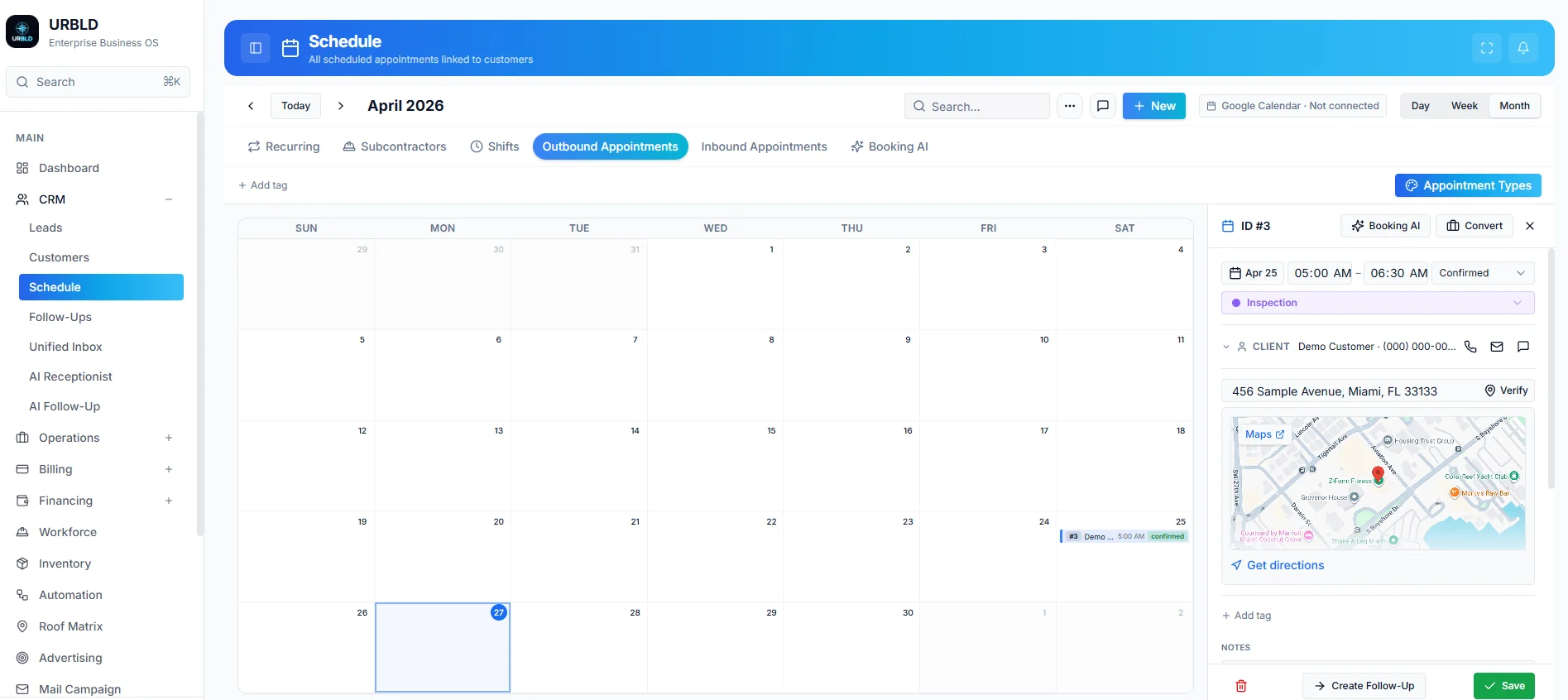This screenshot has width=1568, height=700.
Task: Close the ID #3 appointment panel
Action: 1530,226
